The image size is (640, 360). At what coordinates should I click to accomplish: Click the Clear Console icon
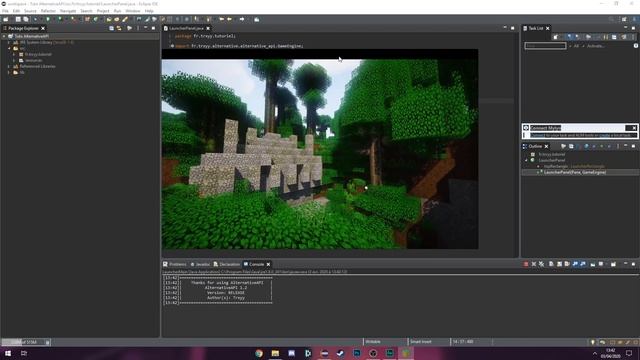tap(551, 264)
